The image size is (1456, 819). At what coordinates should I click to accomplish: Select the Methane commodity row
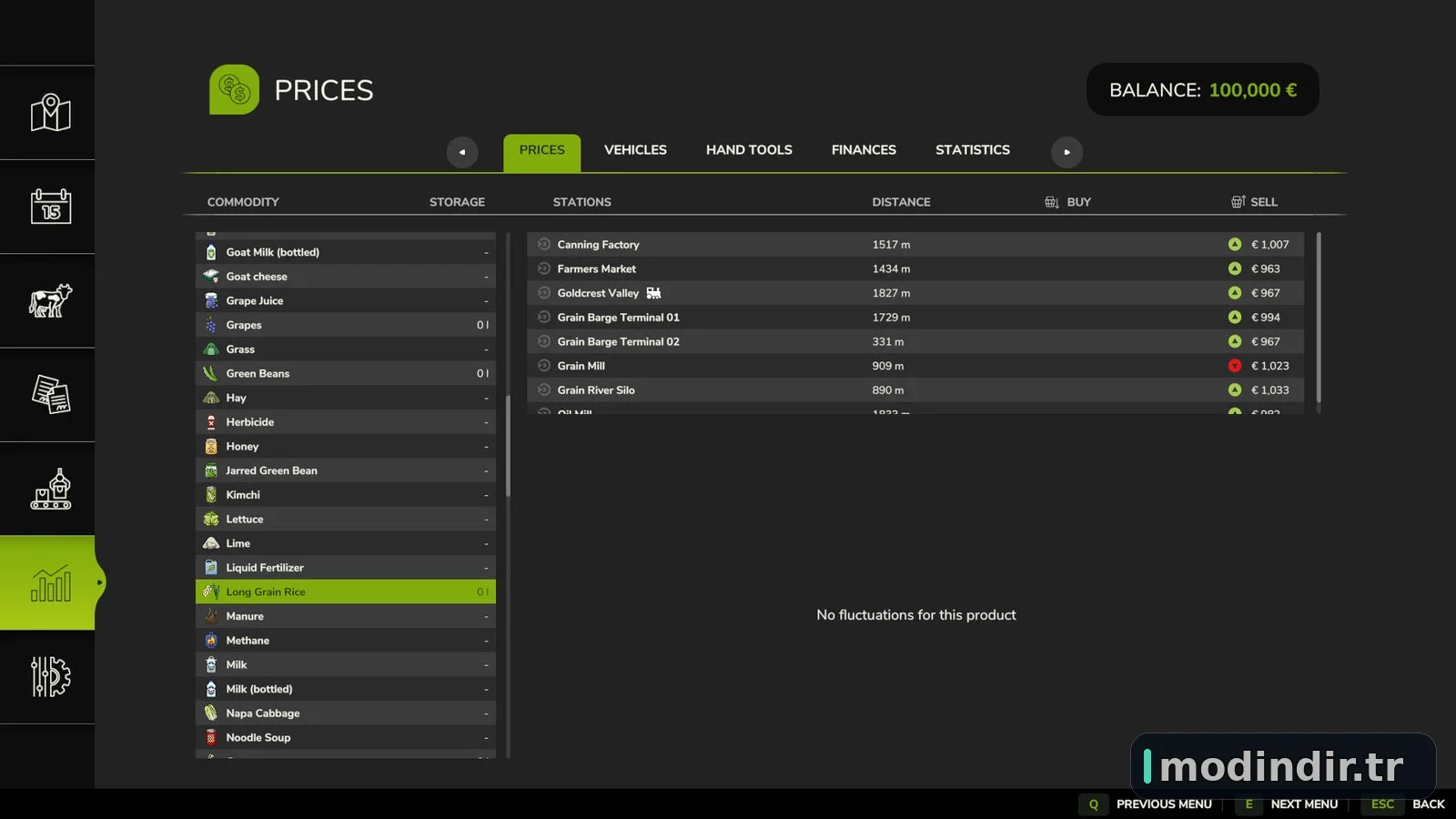pyautogui.click(x=346, y=641)
